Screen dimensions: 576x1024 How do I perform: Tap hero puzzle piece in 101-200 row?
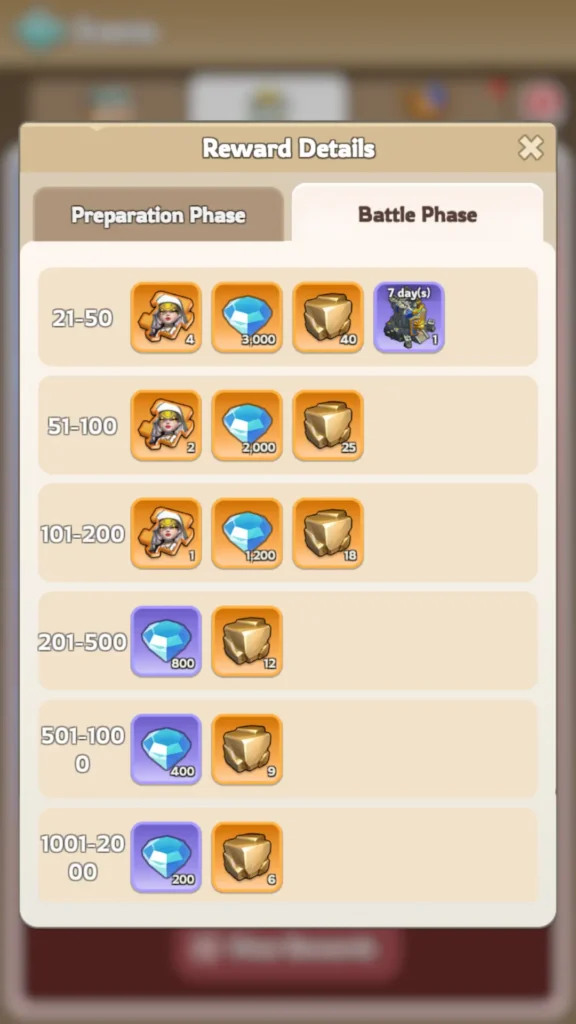point(166,534)
